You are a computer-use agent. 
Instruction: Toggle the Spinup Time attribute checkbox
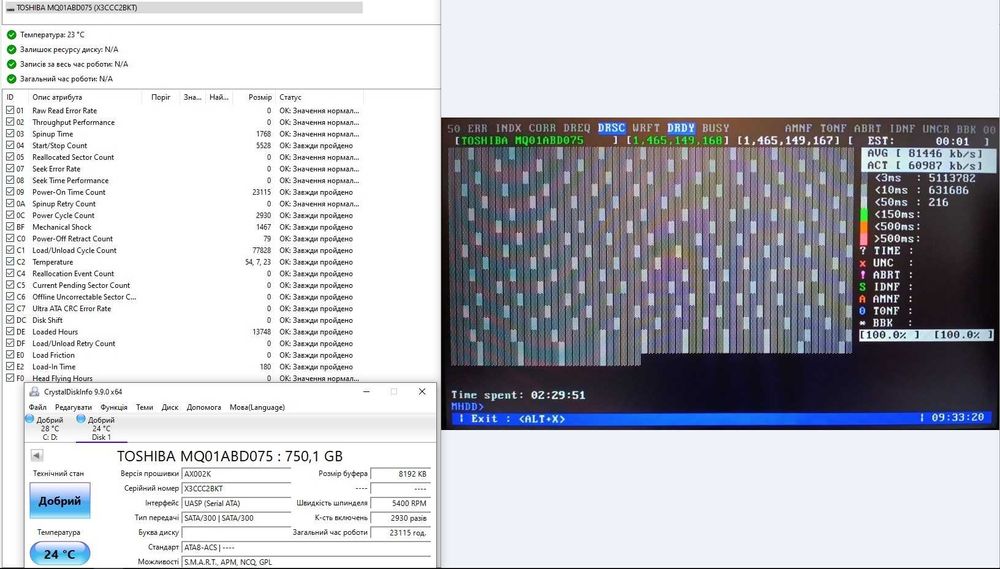pos(10,134)
